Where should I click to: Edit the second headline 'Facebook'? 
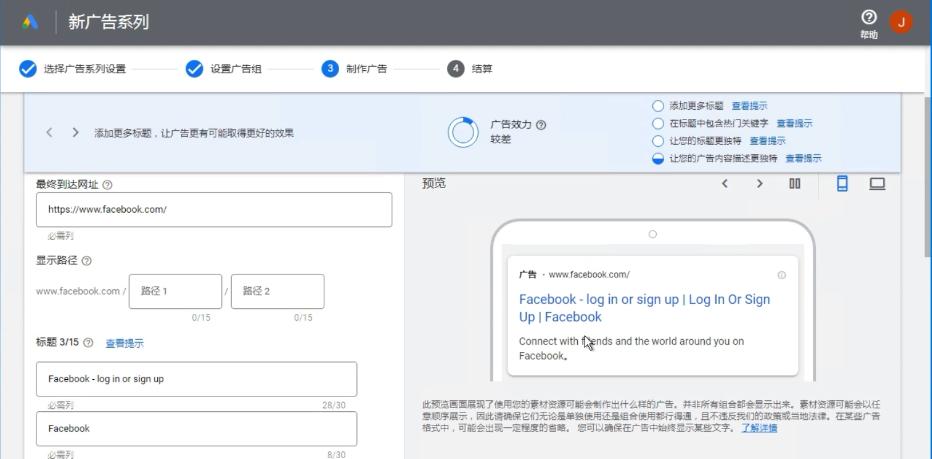click(x=197, y=429)
